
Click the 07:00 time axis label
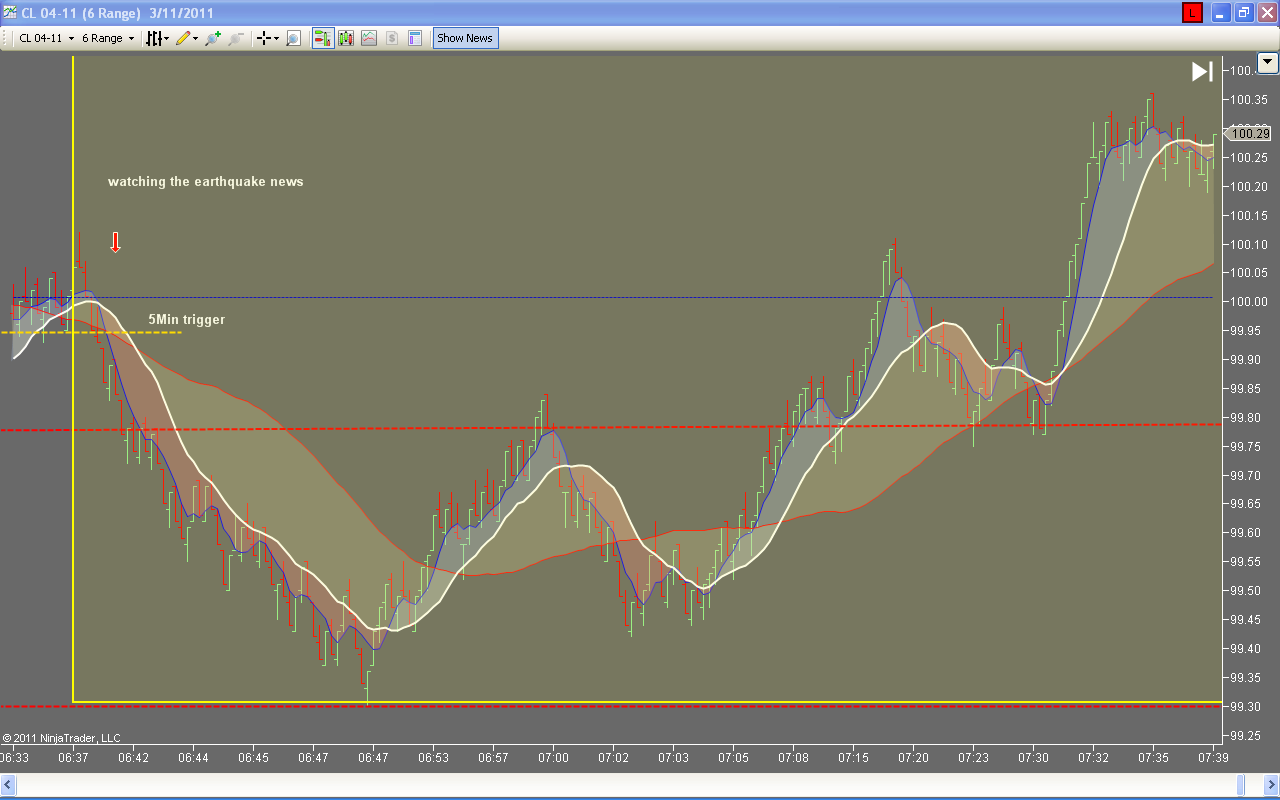pyautogui.click(x=554, y=758)
